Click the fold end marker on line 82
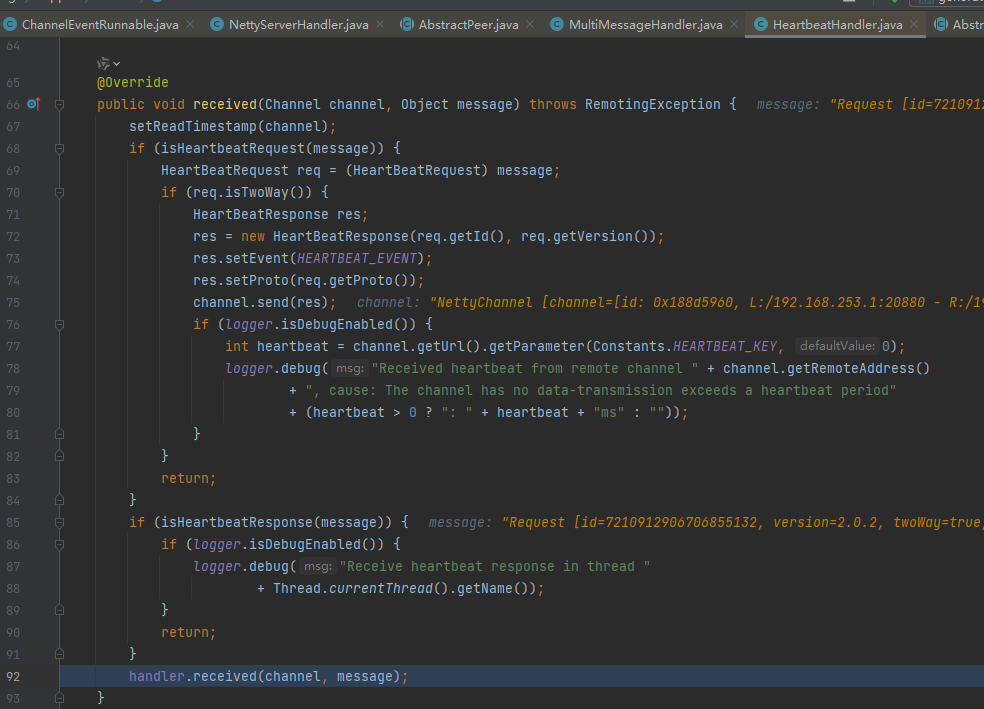 coord(59,456)
